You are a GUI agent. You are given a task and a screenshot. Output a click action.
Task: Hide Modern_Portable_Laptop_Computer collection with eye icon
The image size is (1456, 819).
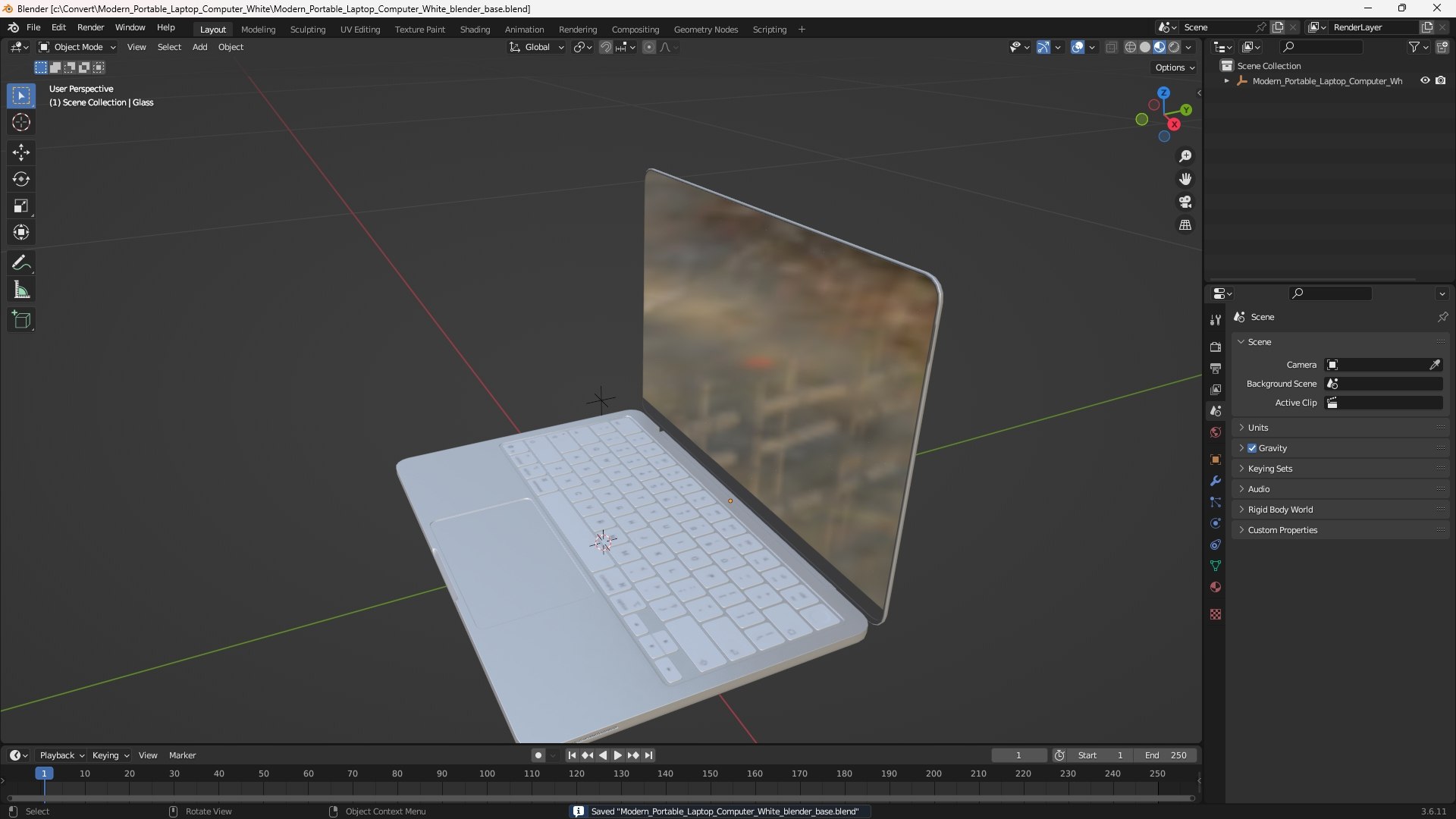pos(1425,80)
